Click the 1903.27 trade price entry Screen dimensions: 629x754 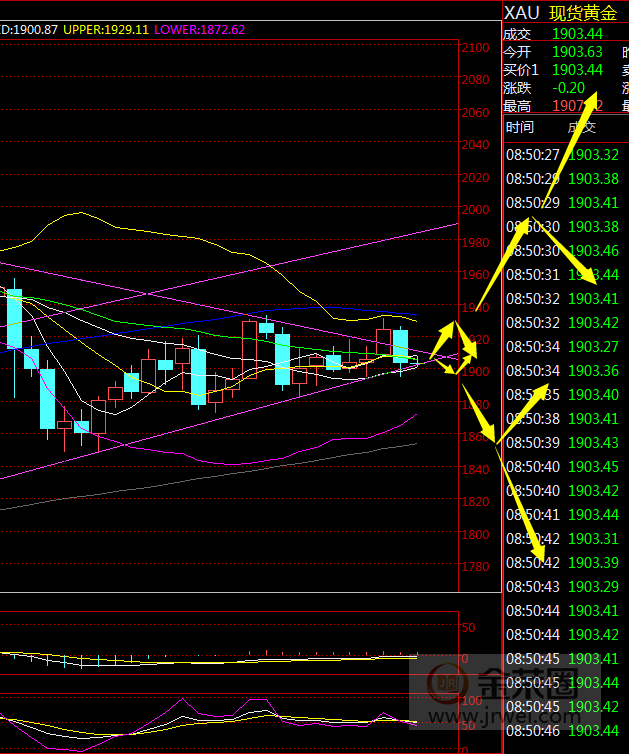pyautogui.click(x=592, y=347)
